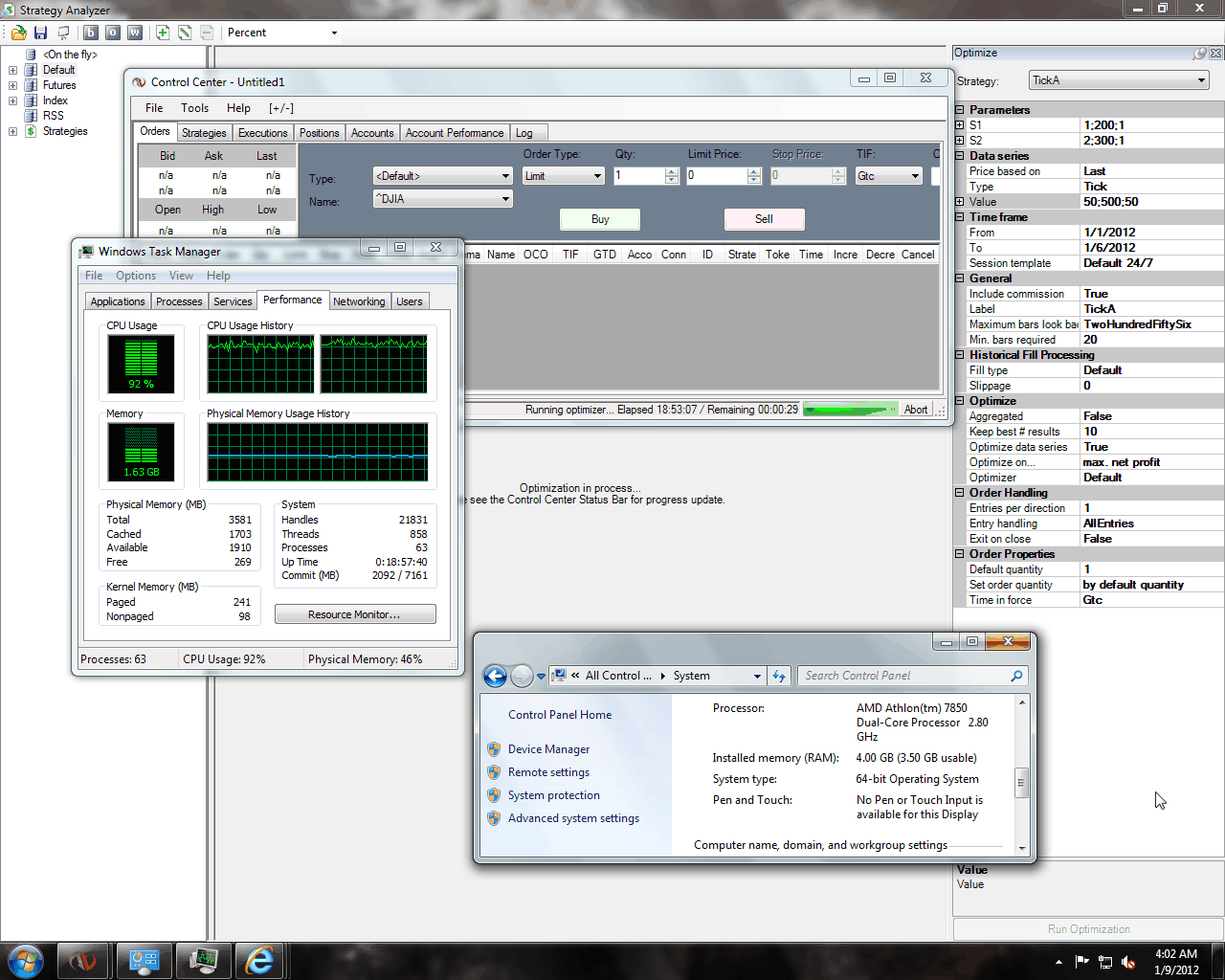The image size is (1225, 980).
Task: Click the System window vertical scrollbar
Action: pyautogui.click(x=1021, y=781)
